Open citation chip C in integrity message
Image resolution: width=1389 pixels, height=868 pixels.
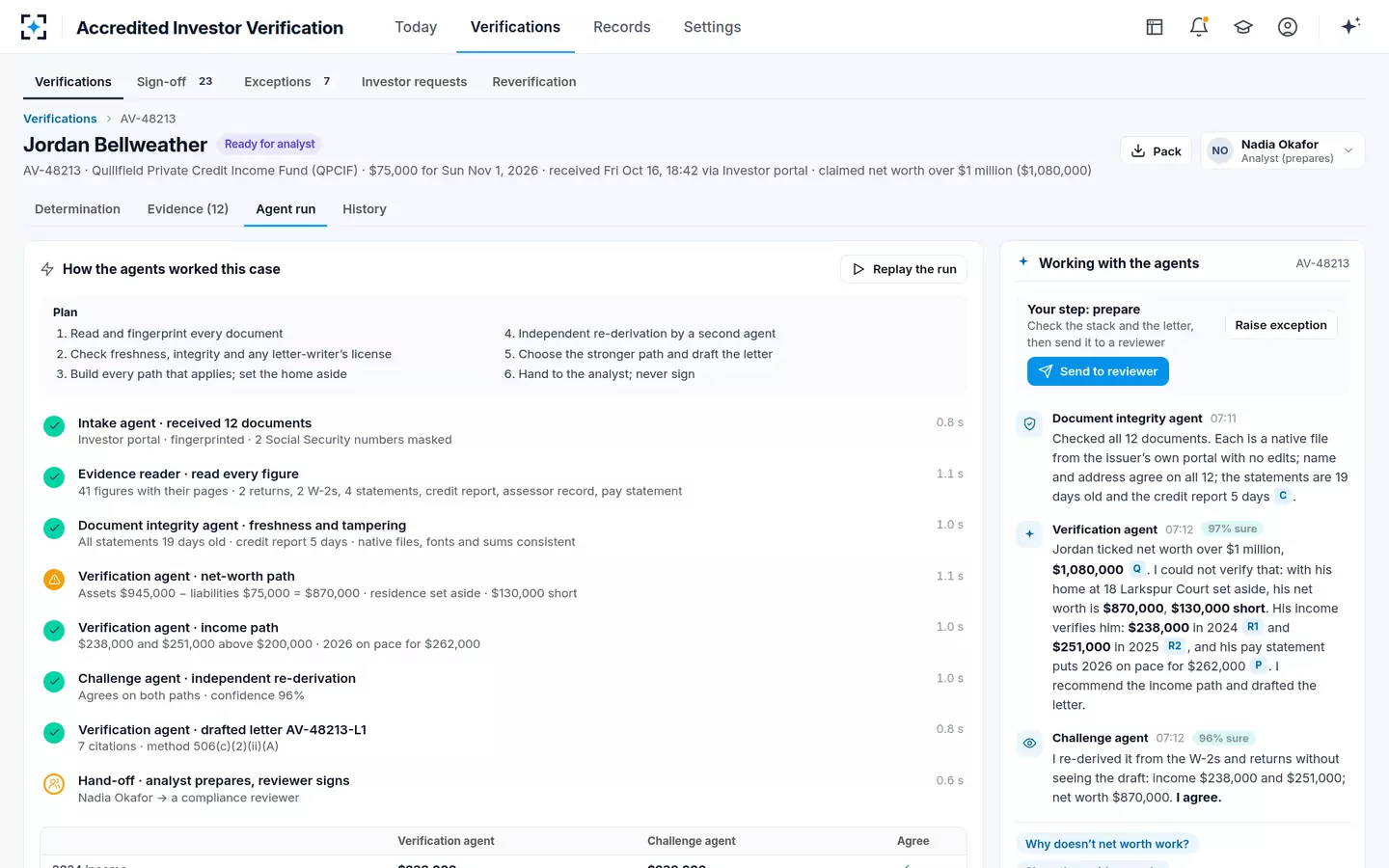click(x=1283, y=496)
